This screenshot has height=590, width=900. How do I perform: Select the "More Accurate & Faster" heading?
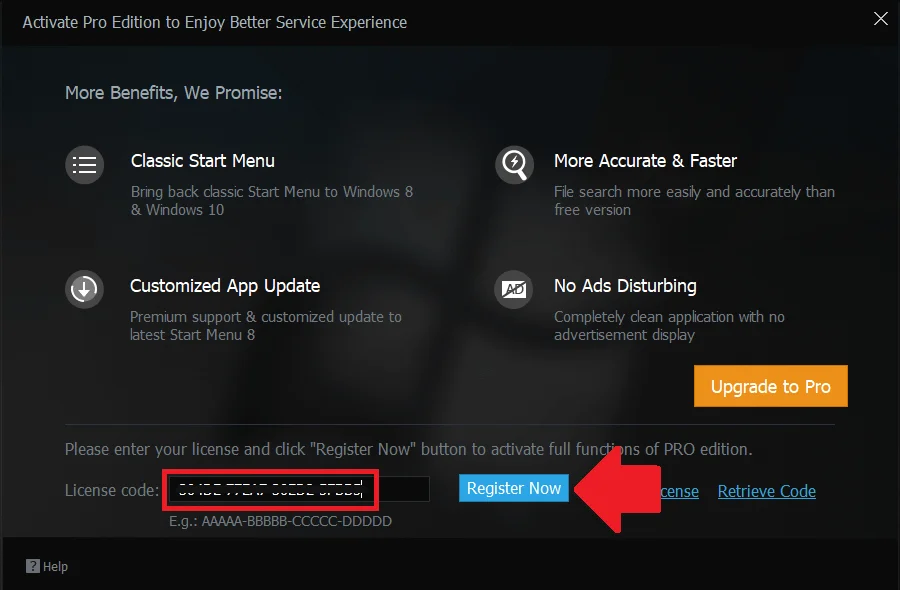645,161
